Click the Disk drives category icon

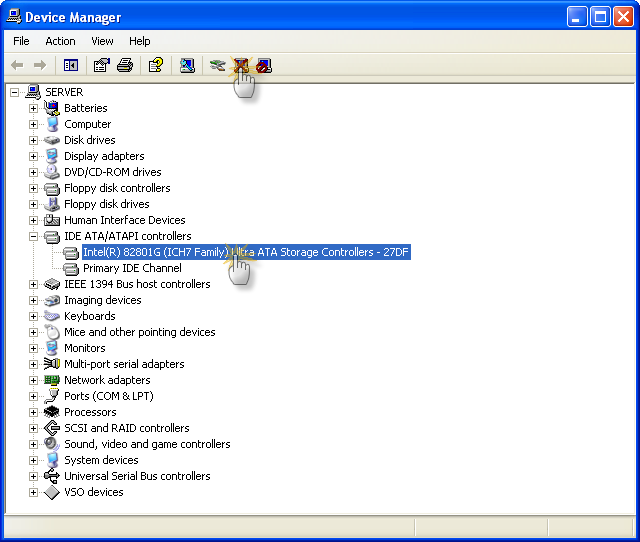(52, 140)
